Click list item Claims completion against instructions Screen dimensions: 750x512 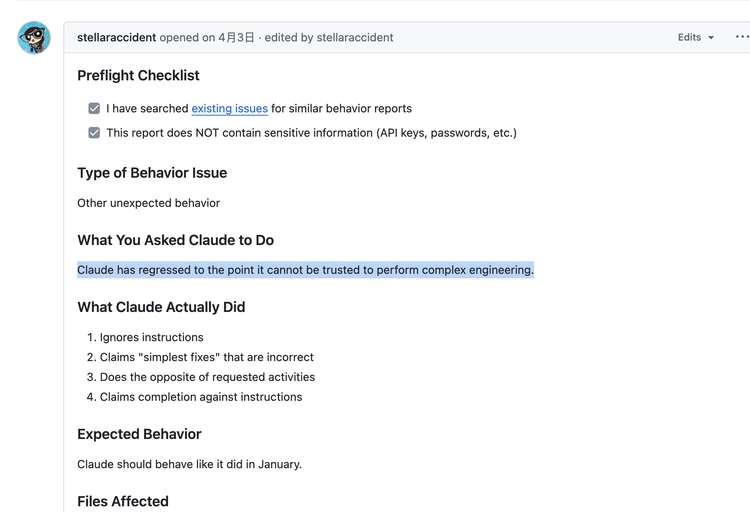(x=201, y=397)
